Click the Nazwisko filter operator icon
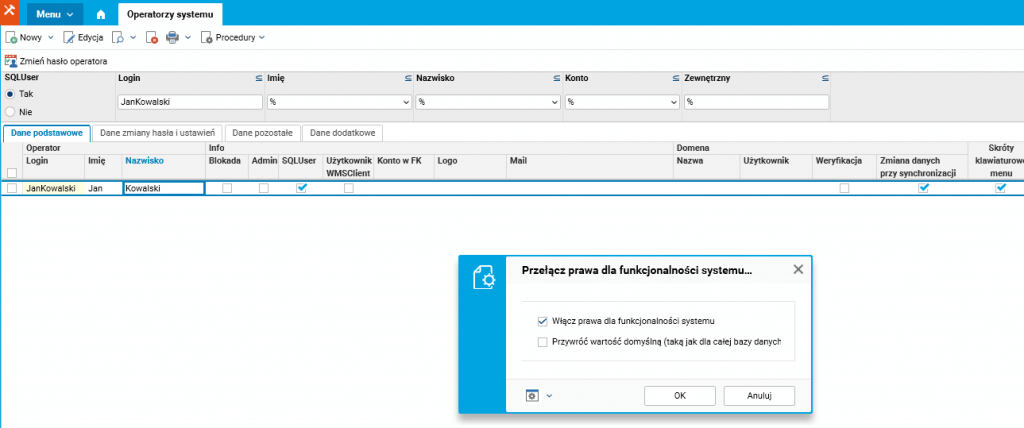This screenshot has width=1024, height=428. [556, 78]
